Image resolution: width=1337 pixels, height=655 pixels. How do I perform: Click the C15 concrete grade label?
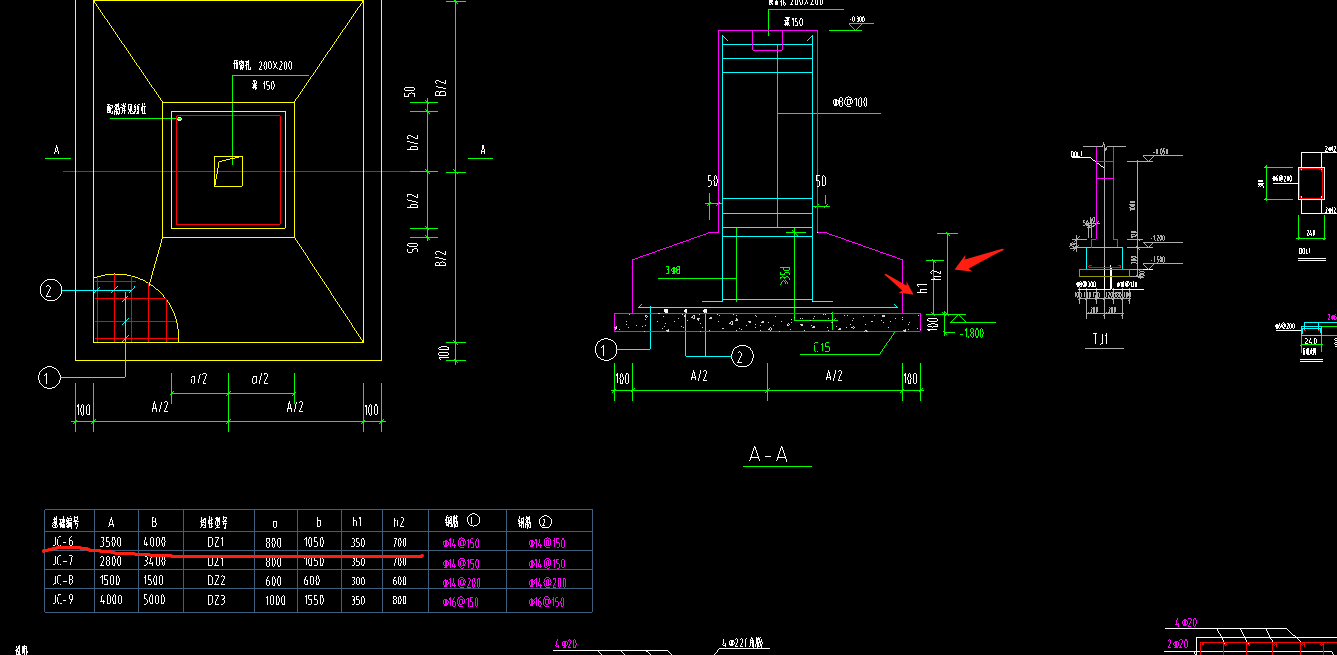823,347
